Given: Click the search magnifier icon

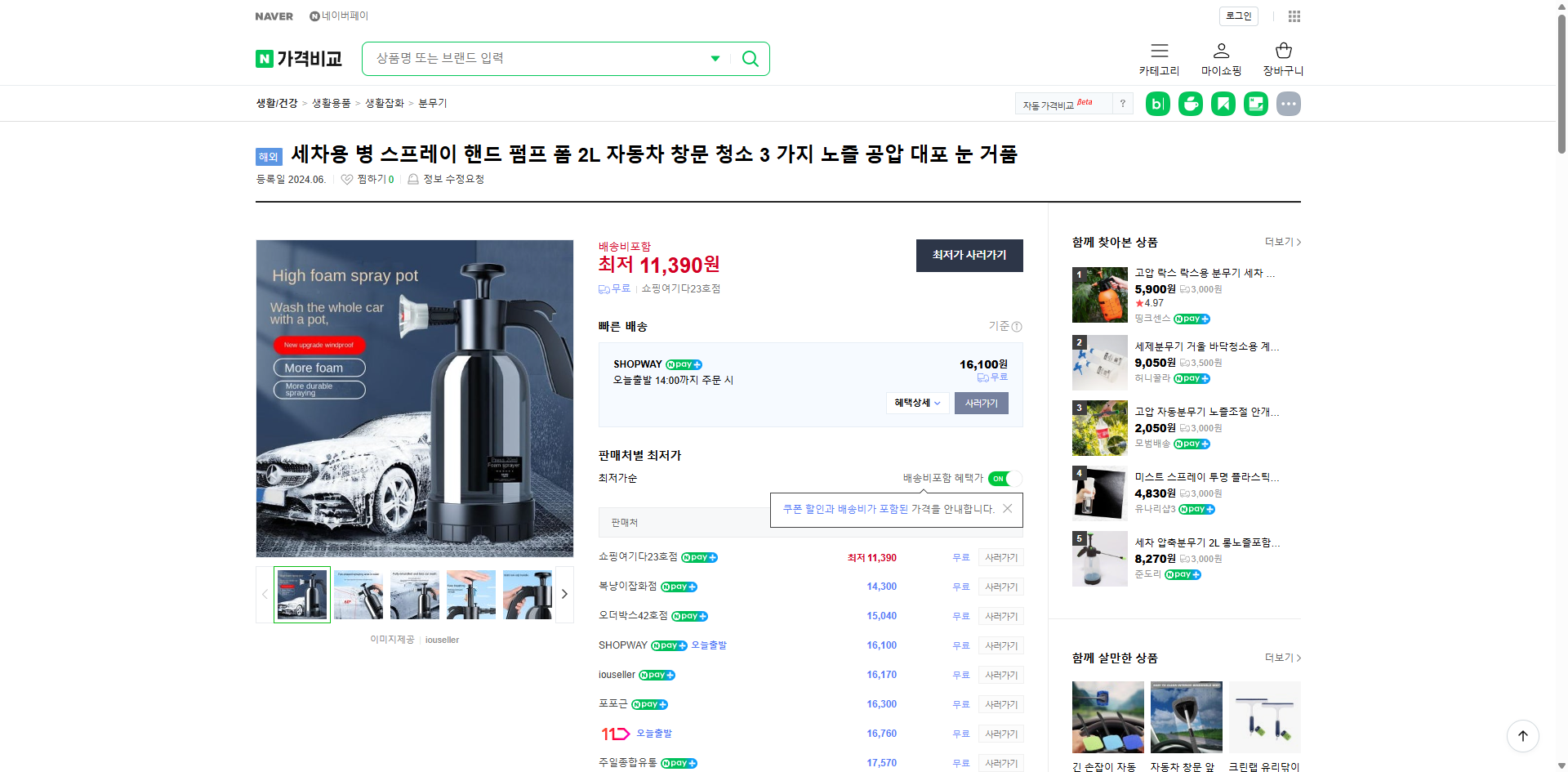Looking at the screenshot, I should pyautogui.click(x=750, y=58).
